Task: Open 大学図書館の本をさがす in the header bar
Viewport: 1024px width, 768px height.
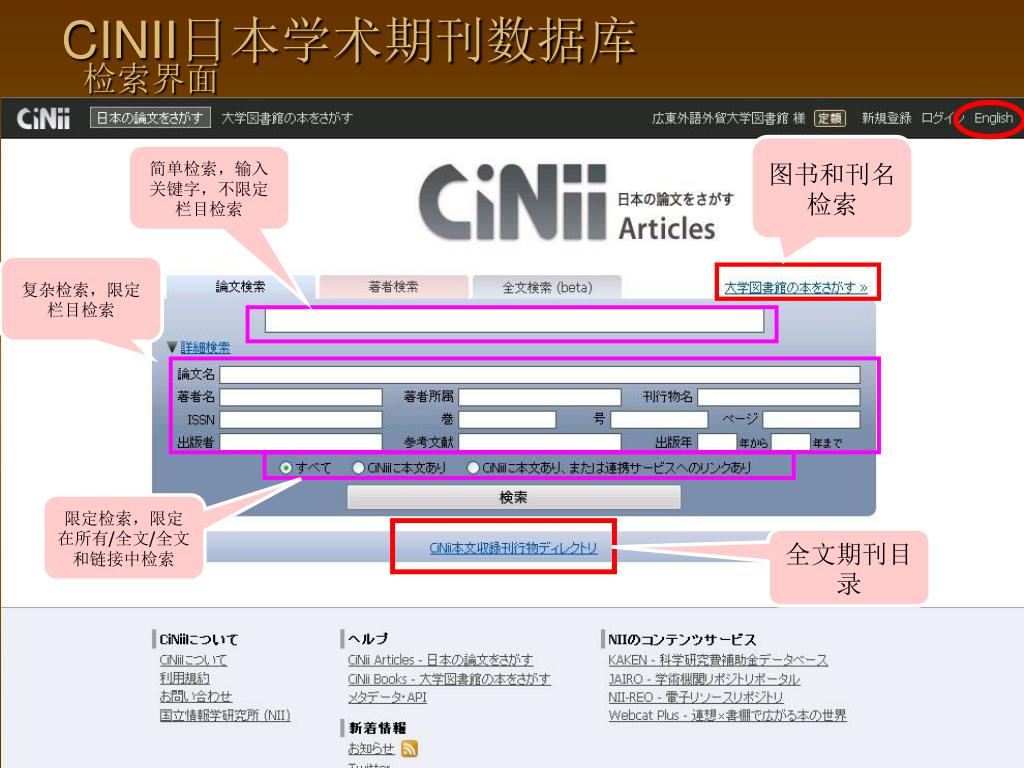Action: coord(287,118)
